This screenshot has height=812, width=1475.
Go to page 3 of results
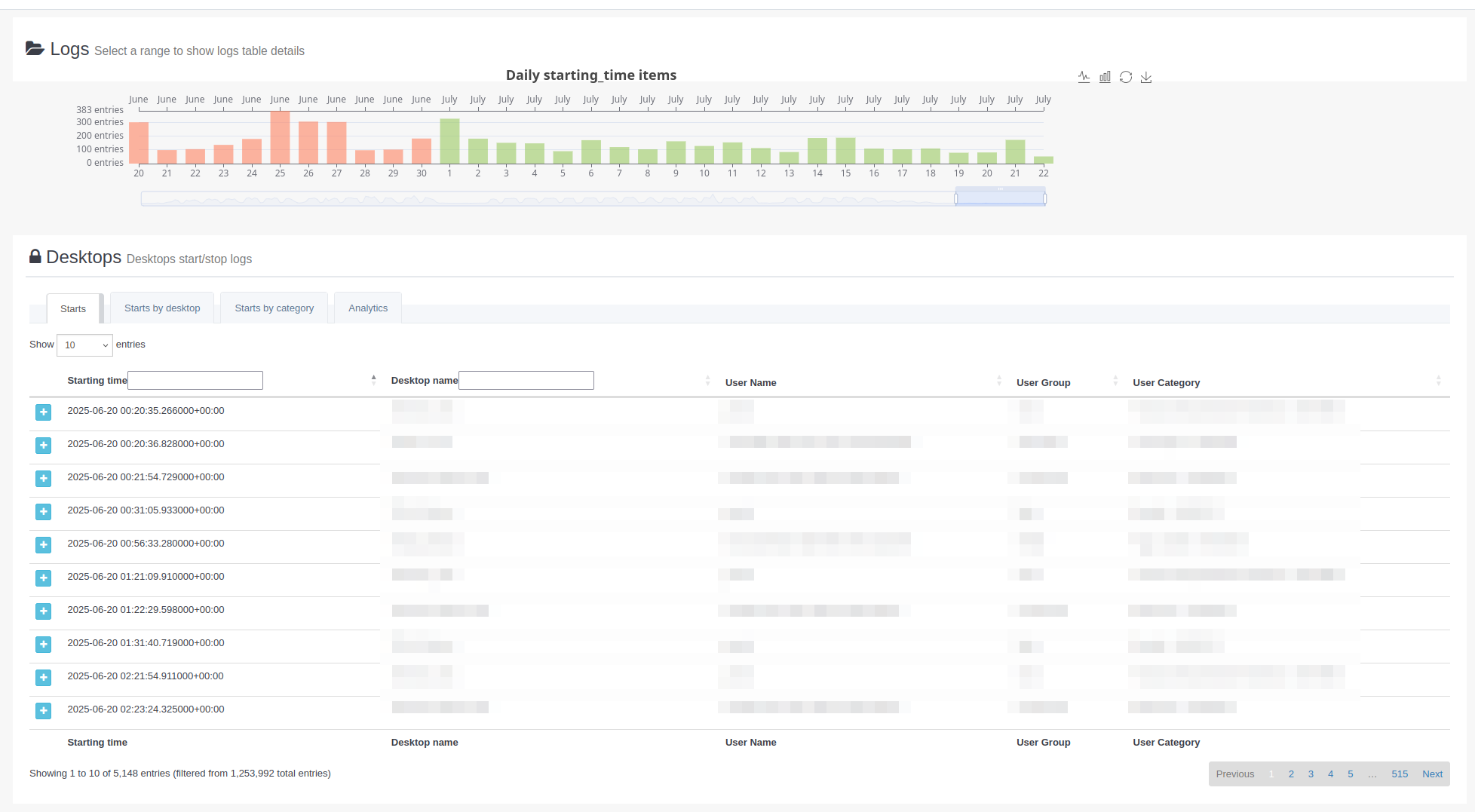pyautogui.click(x=1311, y=774)
